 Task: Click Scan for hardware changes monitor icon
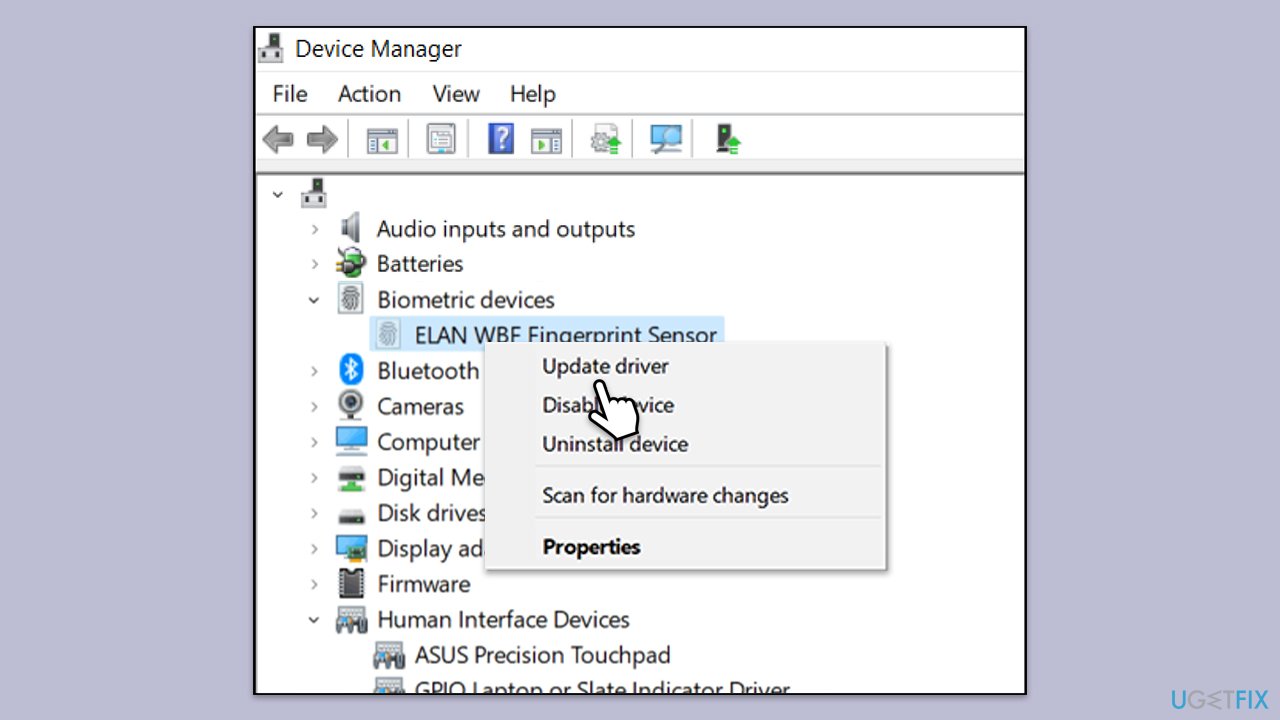click(665, 139)
